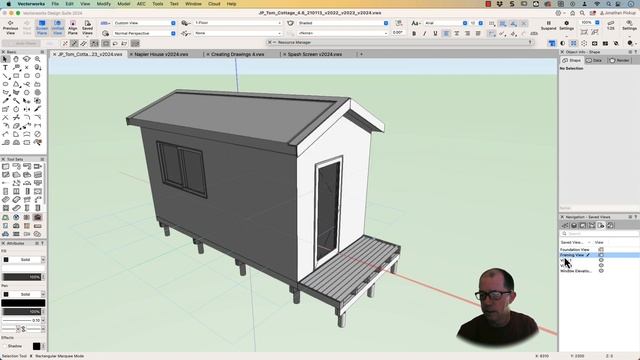This screenshot has width=640, height=360.
Task: Open the Model menu
Action: 124,4
